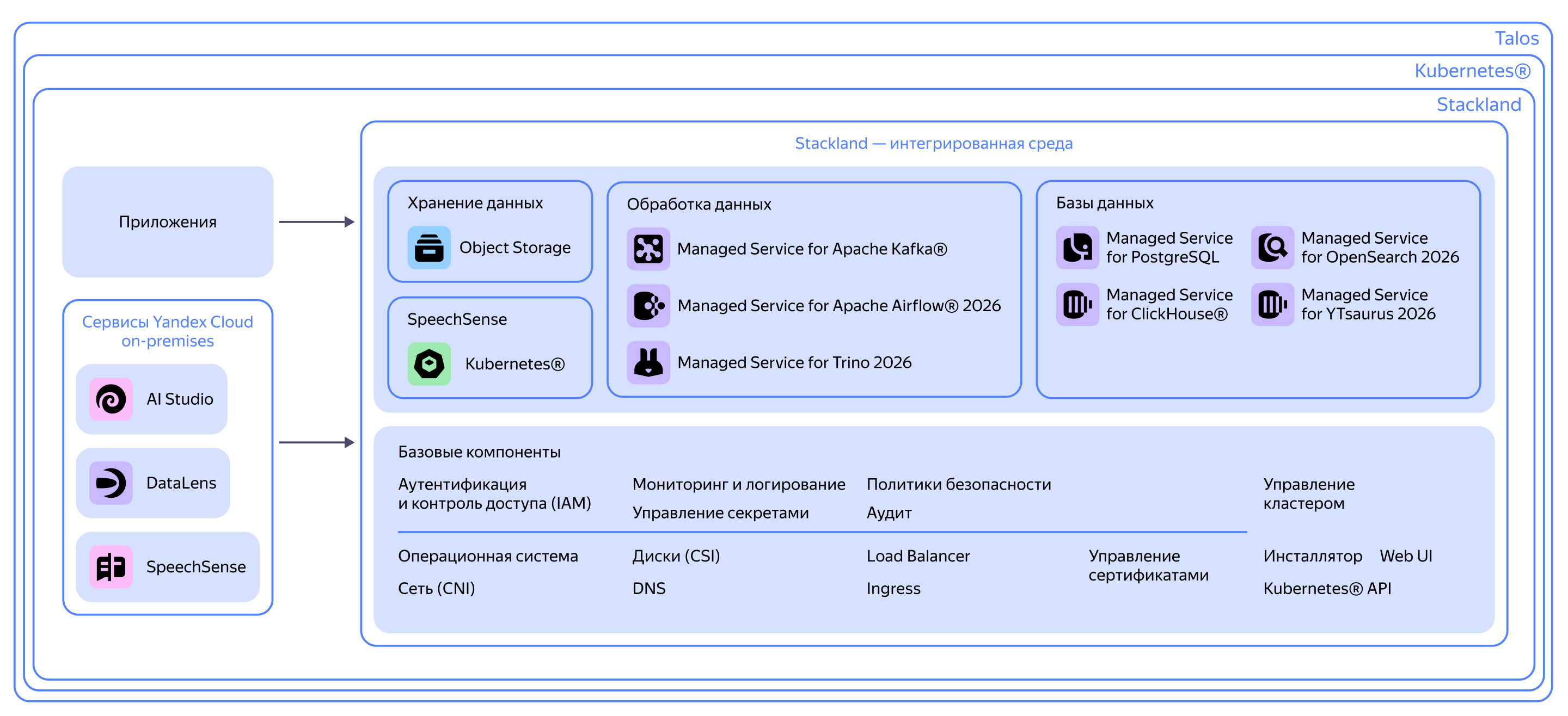Click 'Мониторинг и логирование' text
Viewport: 1568px width, 716px height.
tap(738, 484)
